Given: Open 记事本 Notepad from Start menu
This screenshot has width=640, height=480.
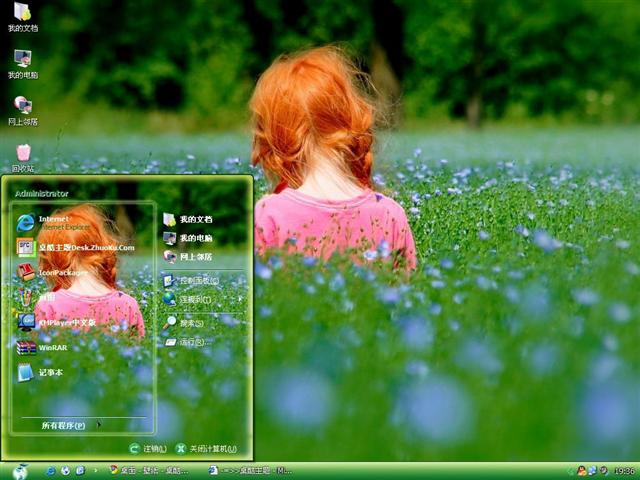Looking at the screenshot, I should click(40, 373).
